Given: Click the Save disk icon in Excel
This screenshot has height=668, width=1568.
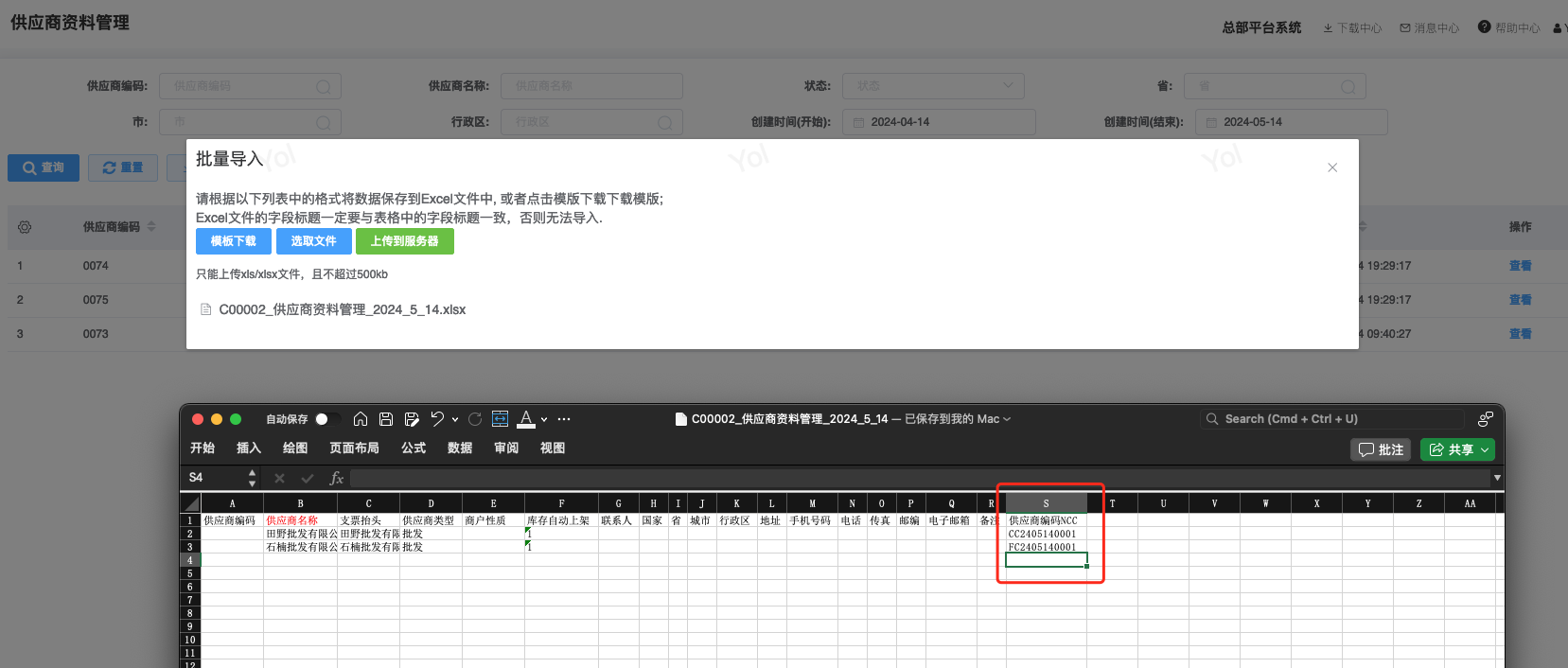Looking at the screenshot, I should (x=386, y=419).
